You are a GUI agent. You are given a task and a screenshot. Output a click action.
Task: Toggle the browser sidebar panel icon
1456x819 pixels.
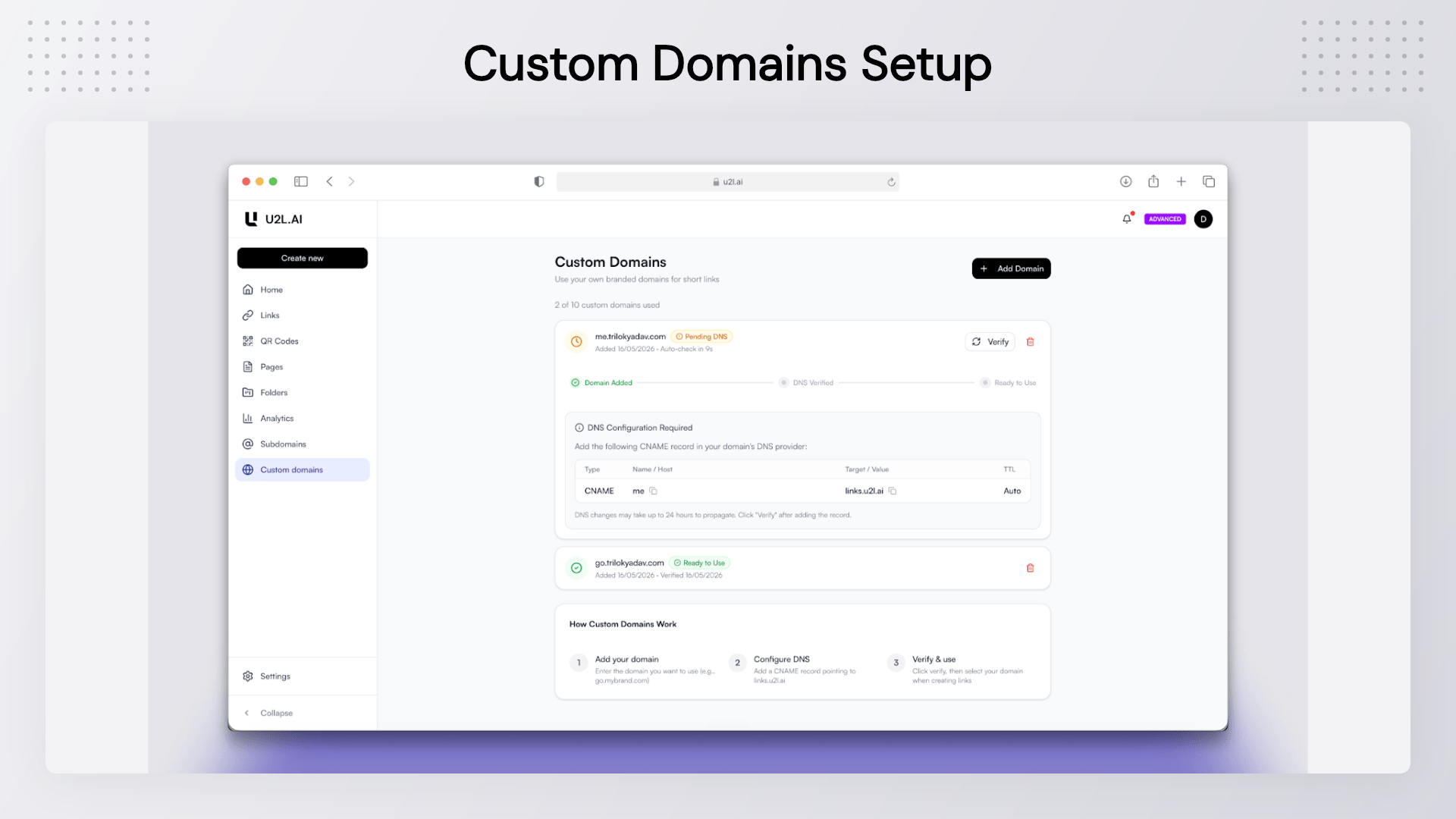coord(301,181)
